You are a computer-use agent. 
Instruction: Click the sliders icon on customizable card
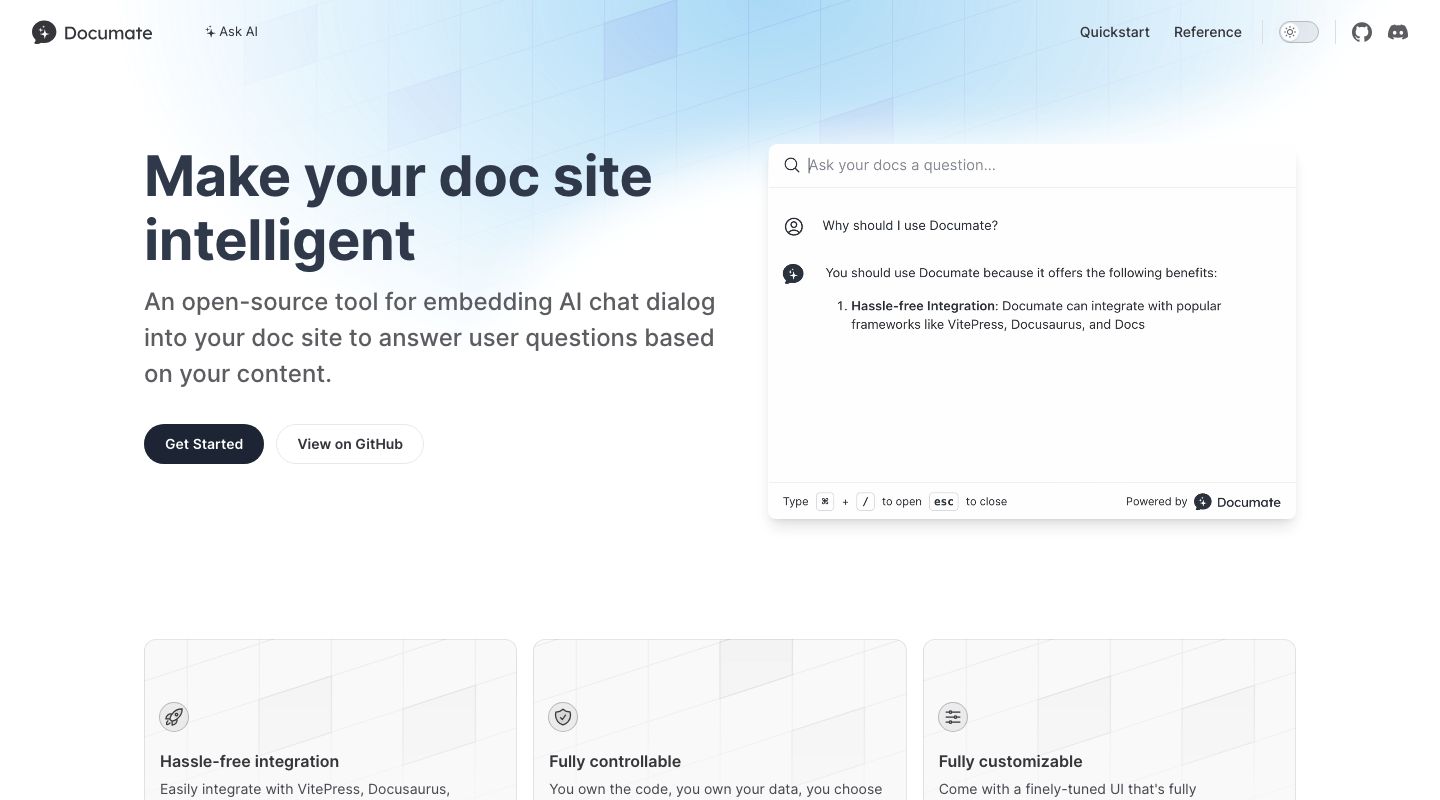tap(953, 717)
